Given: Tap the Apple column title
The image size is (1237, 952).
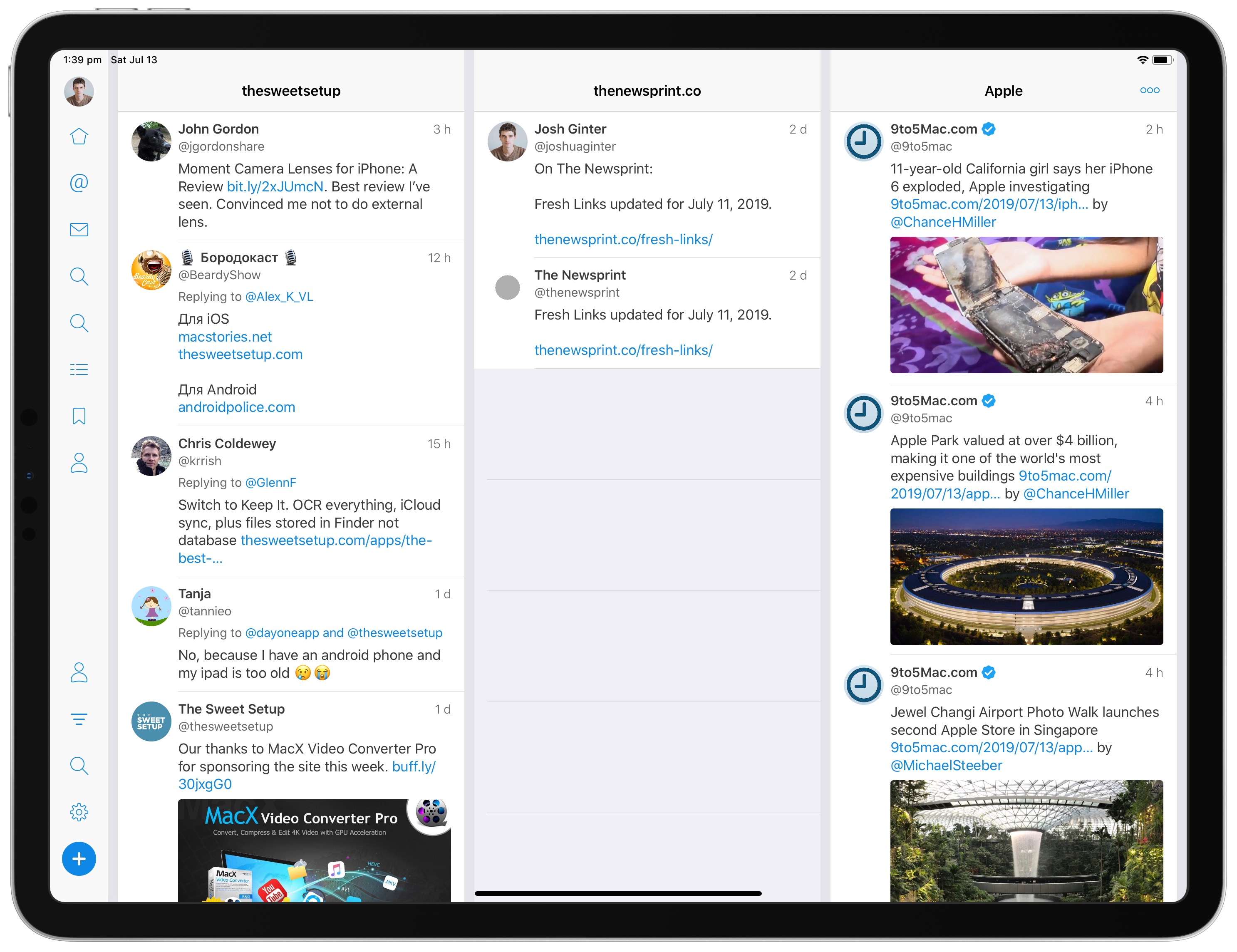Looking at the screenshot, I should click(x=1003, y=91).
